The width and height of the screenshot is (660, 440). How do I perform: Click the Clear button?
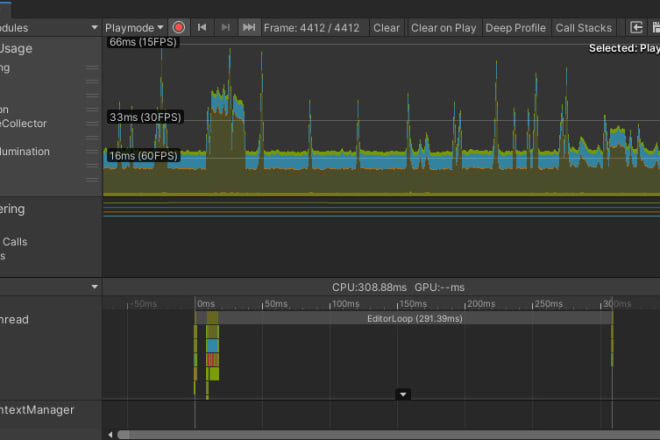(x=386, y=28)
